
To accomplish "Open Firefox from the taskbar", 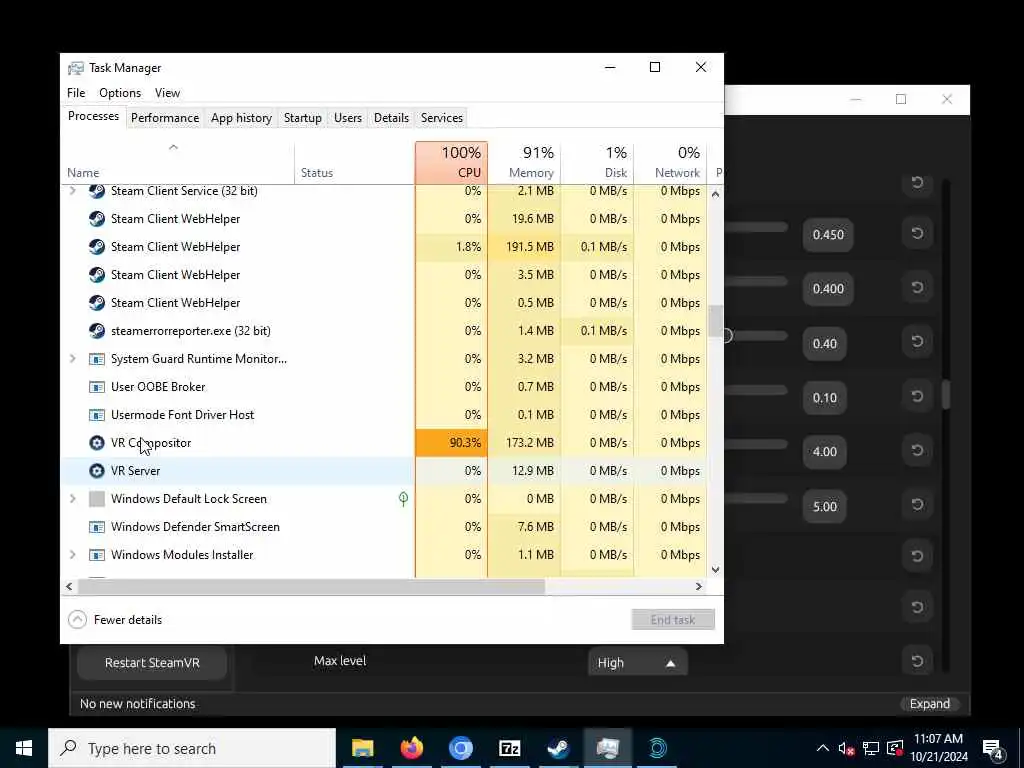I will 411,748.
